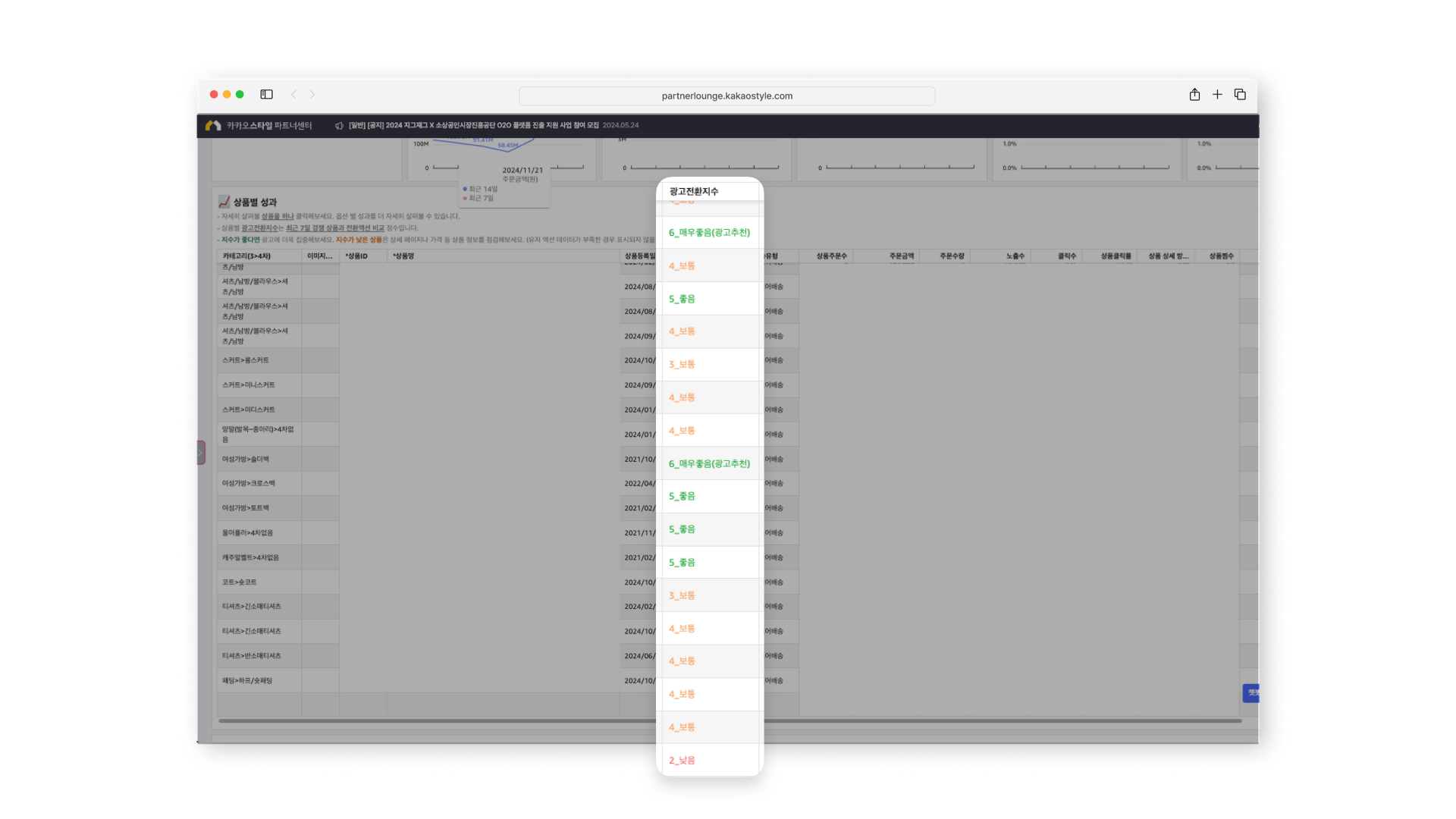Follow the underlined 광고전환지수 link in the description

259,227
